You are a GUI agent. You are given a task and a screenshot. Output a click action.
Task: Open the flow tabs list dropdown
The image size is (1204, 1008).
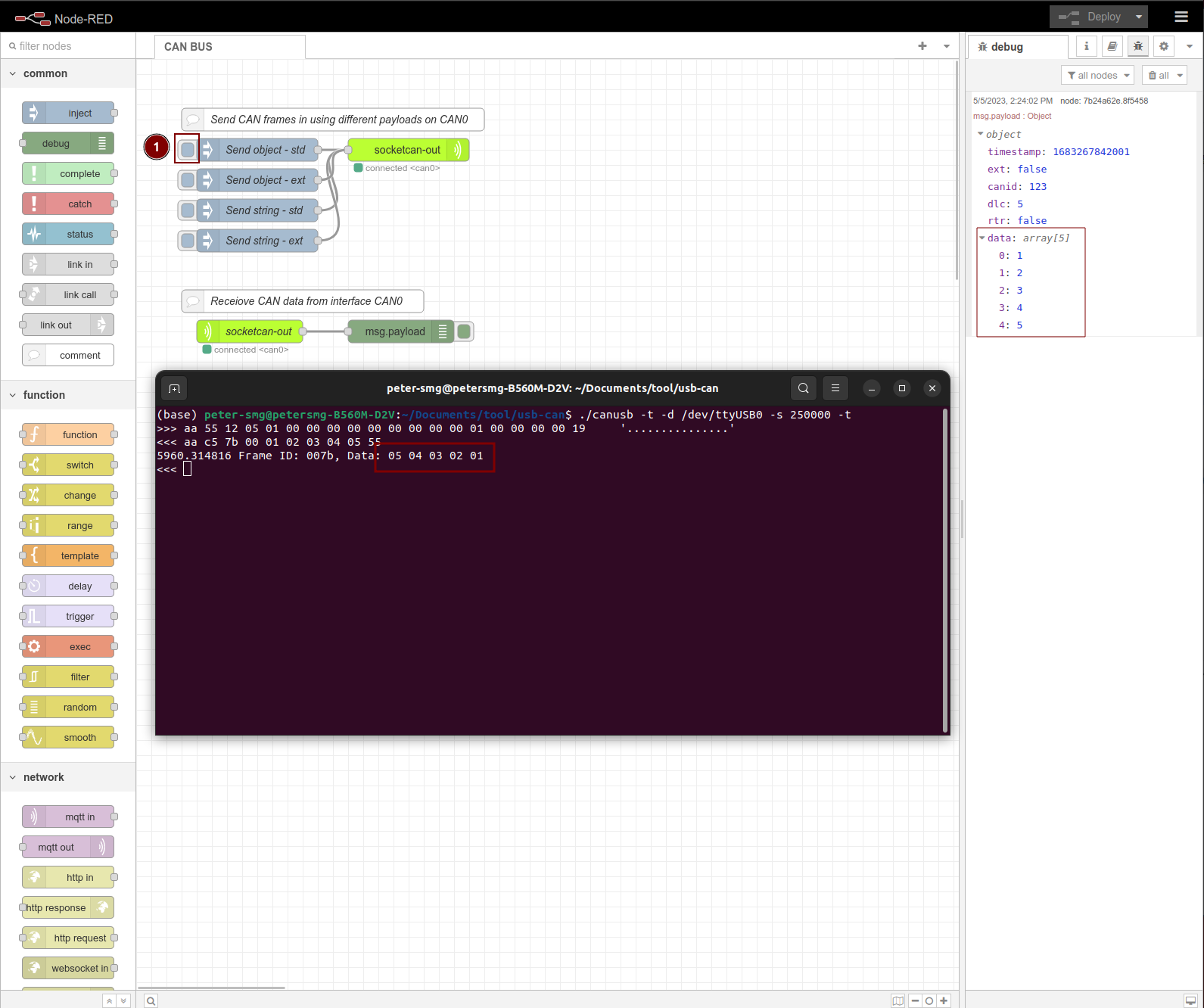click(x=947, y=46)
